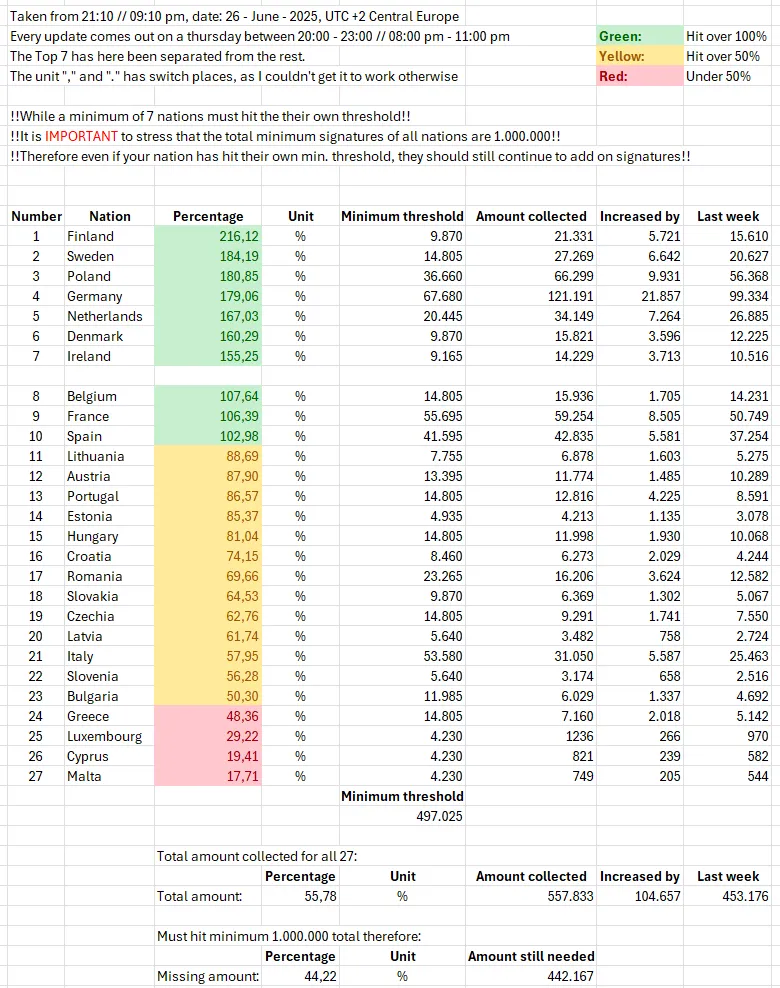The width and height of the screenshot is (780, 988).
Task: Select the Luxembourg nation cell
Action: click(109, 737)
